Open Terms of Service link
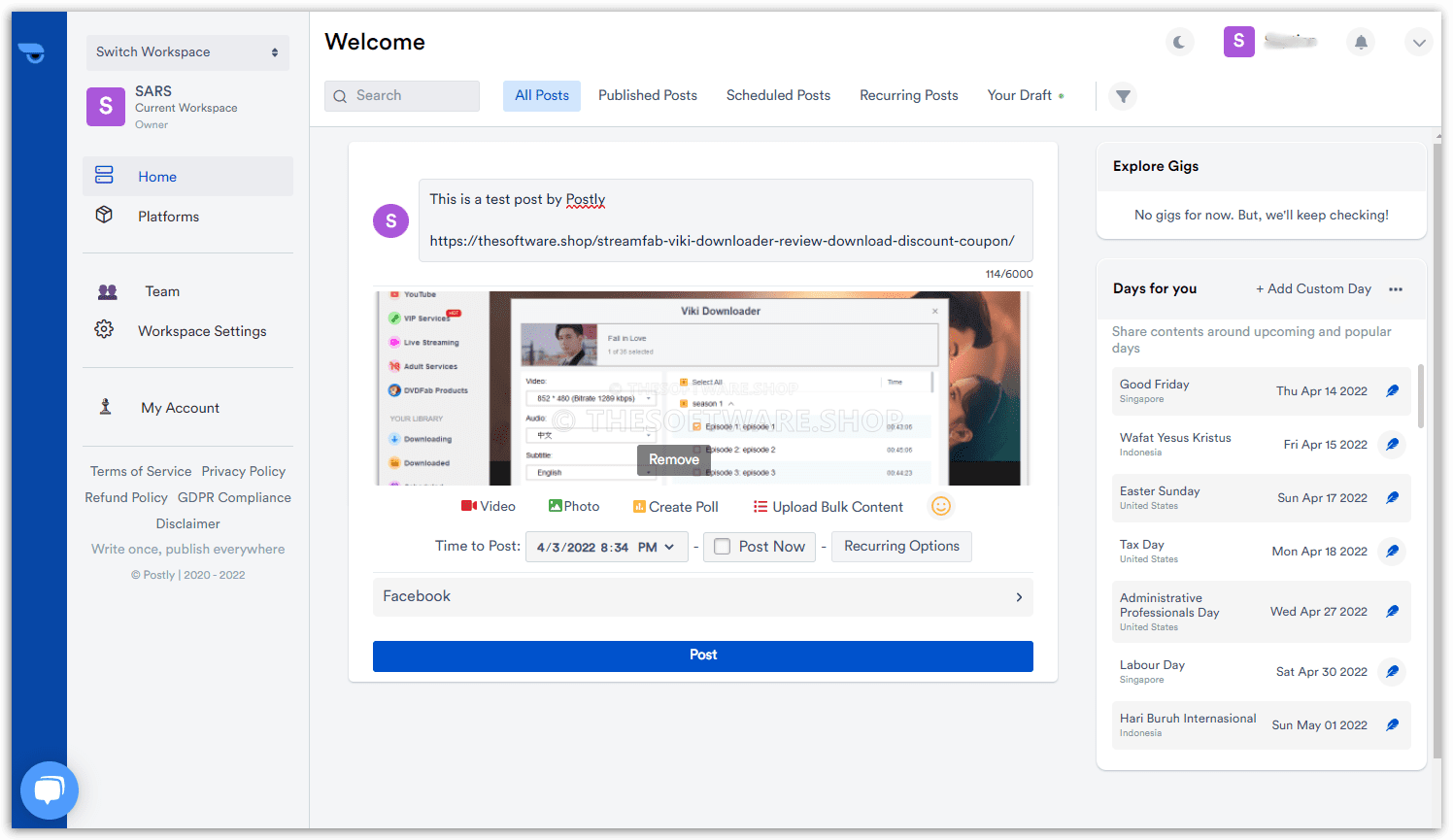Image resolution: width=1453 pixels, height=840 pixels. coord(141,471)
